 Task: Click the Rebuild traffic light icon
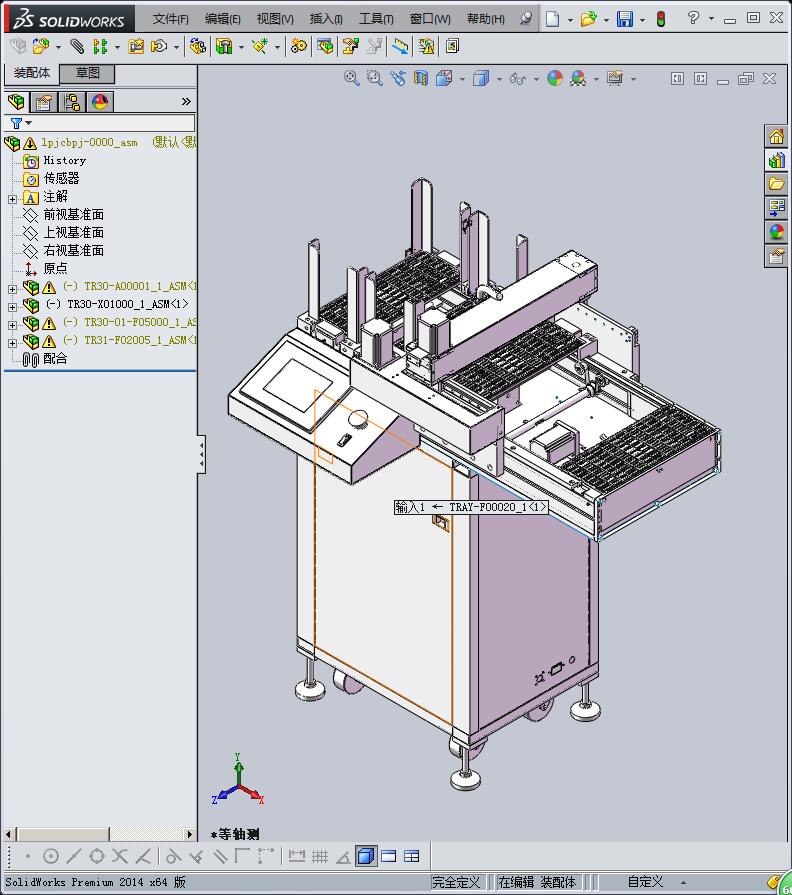[x=661, y=19]
